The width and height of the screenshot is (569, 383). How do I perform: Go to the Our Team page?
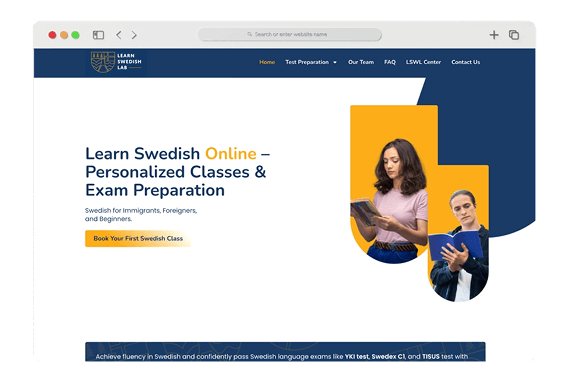tap(361, 62)
